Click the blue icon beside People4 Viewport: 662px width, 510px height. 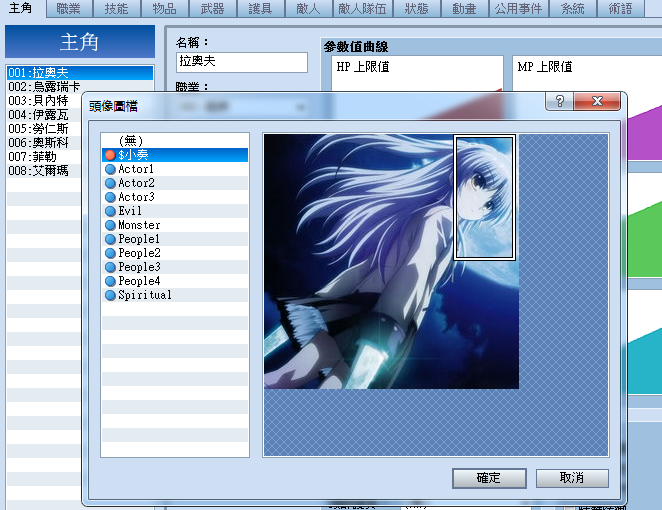point(110,281)
